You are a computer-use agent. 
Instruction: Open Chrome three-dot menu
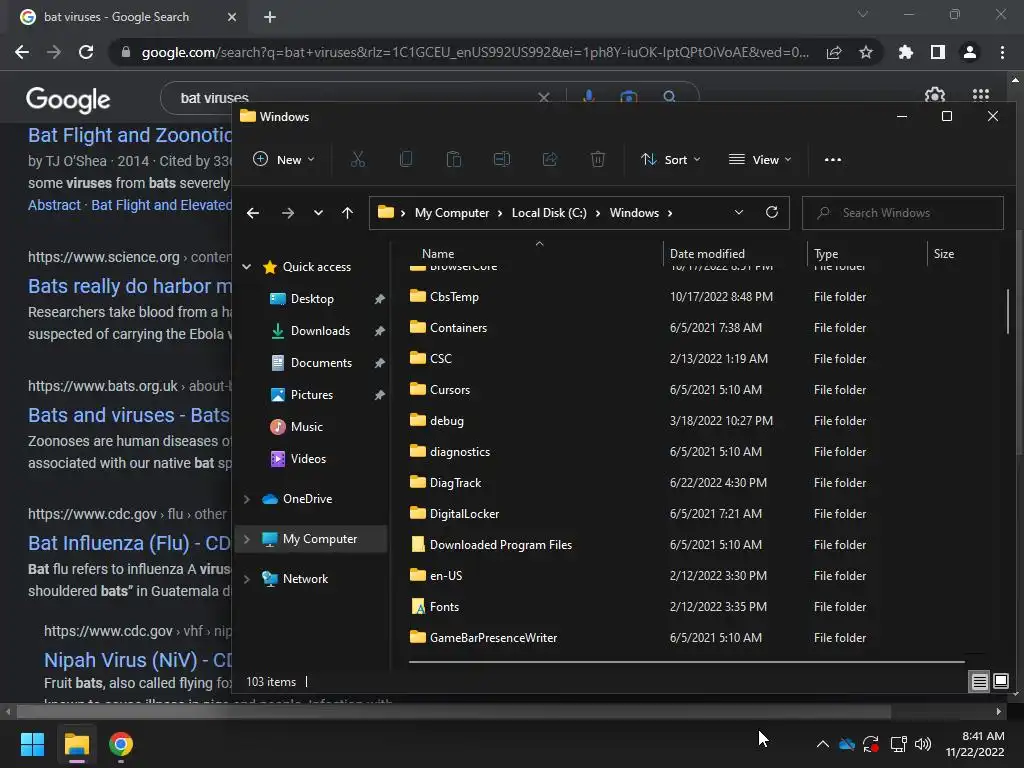[1002, 52]
